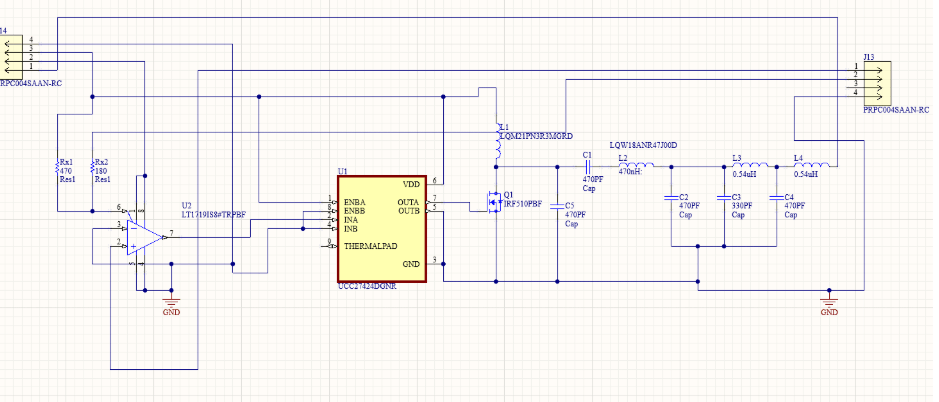The height and width of the screenshot is (402, 939).
Task: Select capacitor C3 symbol
Action: tap(723, 197)
